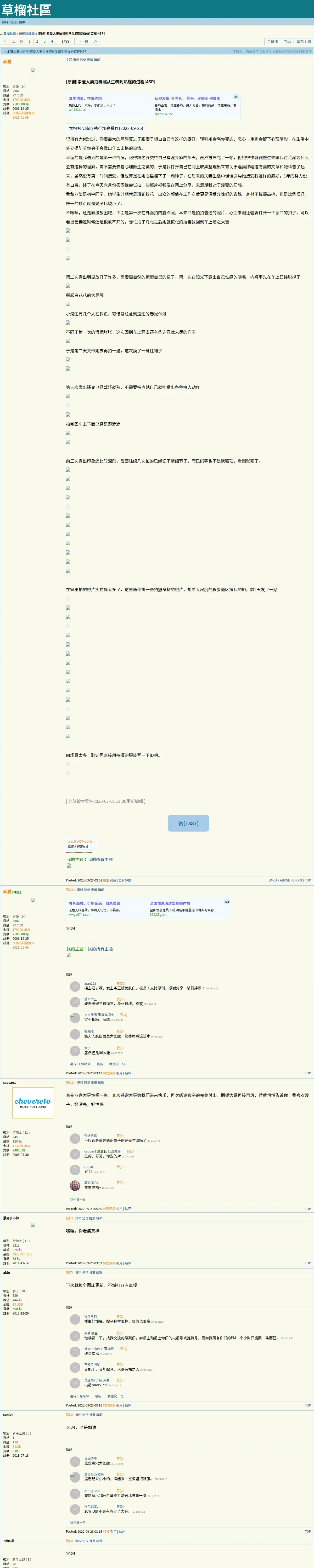Go to page 4 in pagination
Screen dimensions: 314x1568
click(x=52, y=41)
